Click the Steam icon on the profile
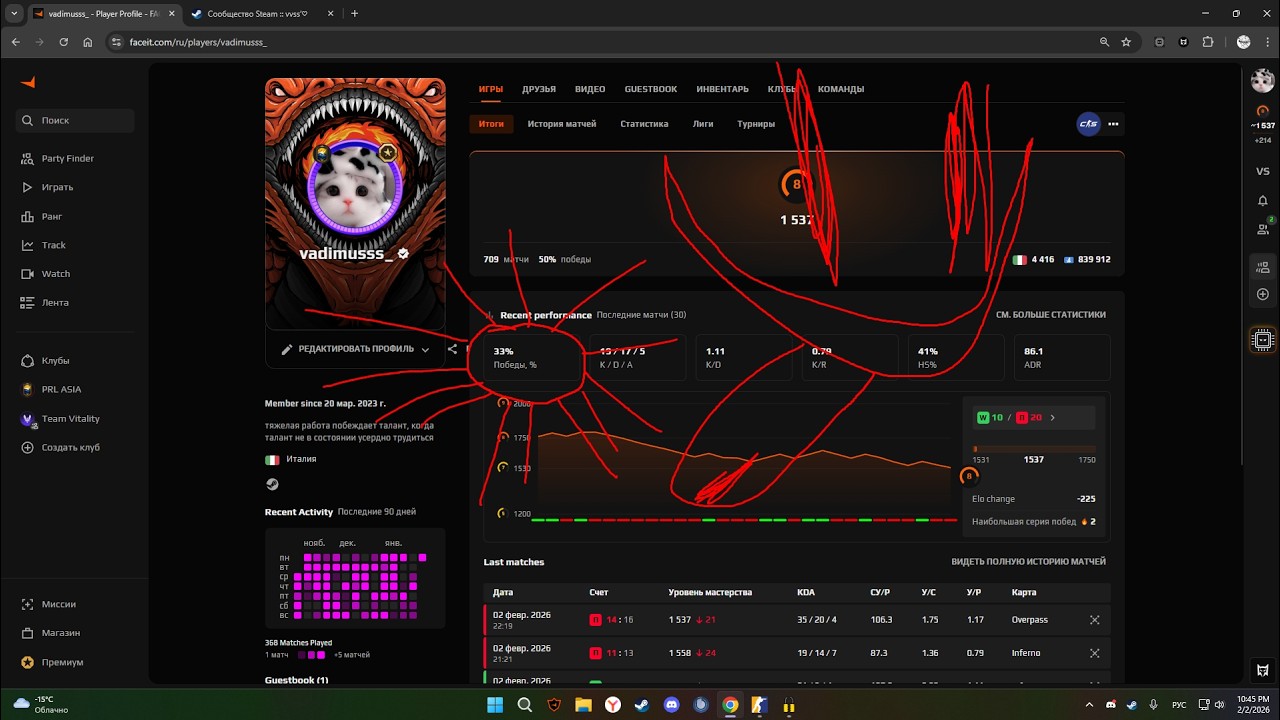The image size is (1280, 720). point(272,484)
